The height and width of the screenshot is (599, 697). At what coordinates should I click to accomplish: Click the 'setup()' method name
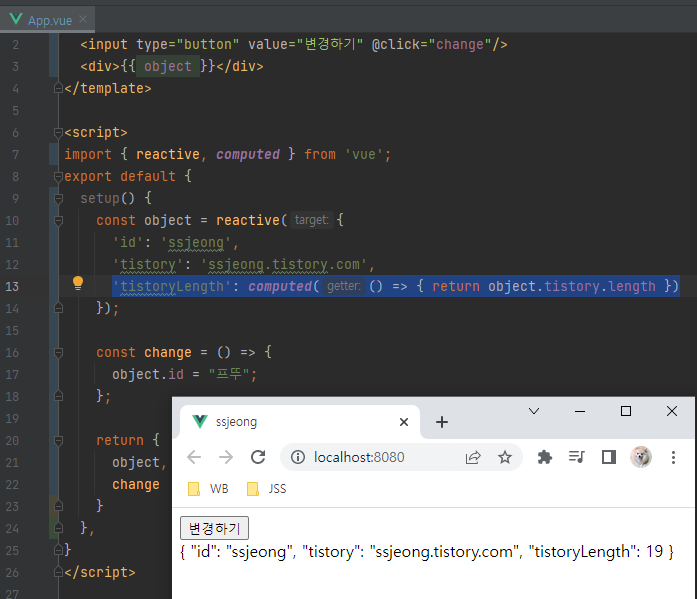pos(107,198)
